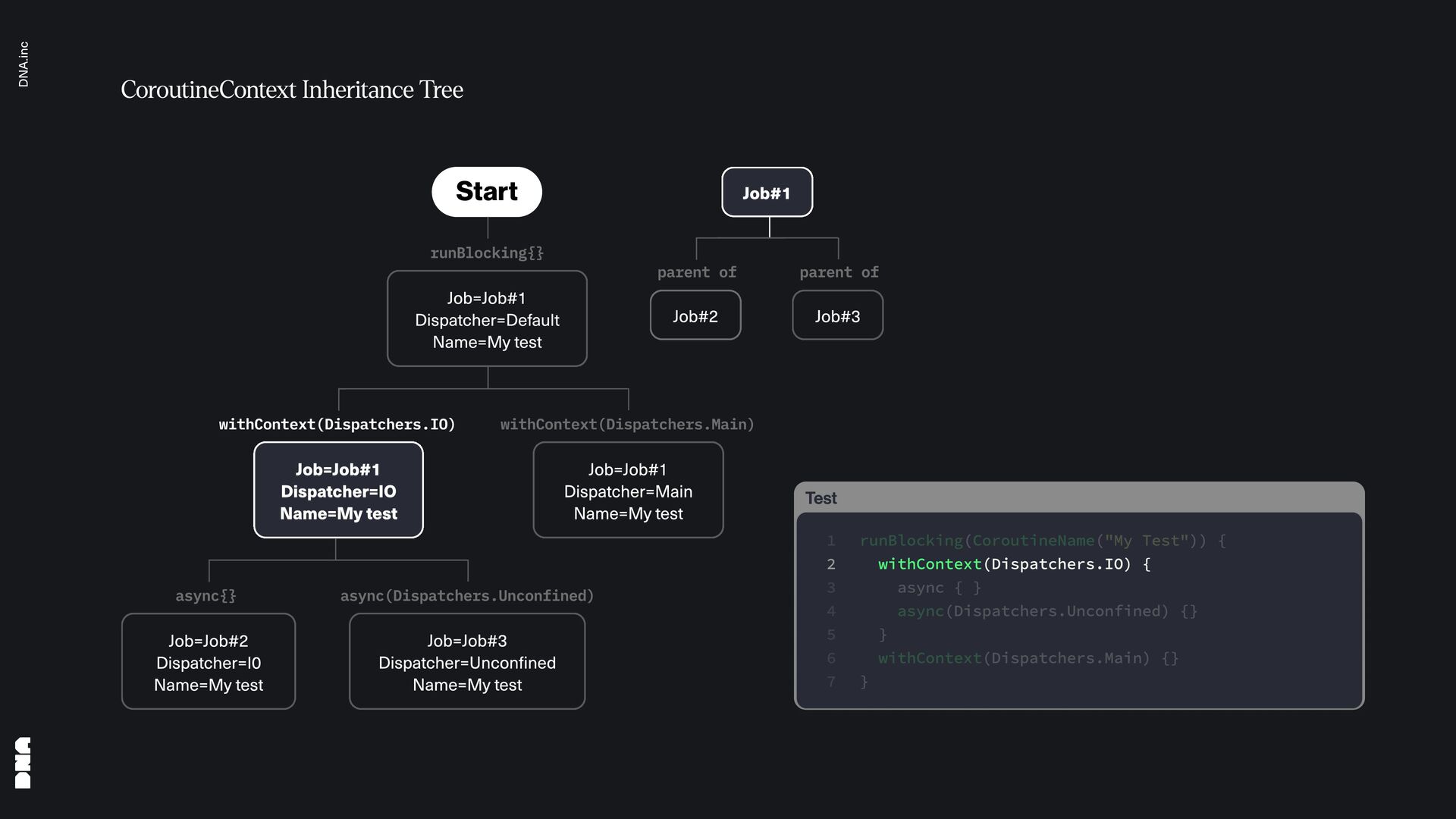
Task: Click highlighted code line 2 withContext
Action: click(x=1014, y=564)
